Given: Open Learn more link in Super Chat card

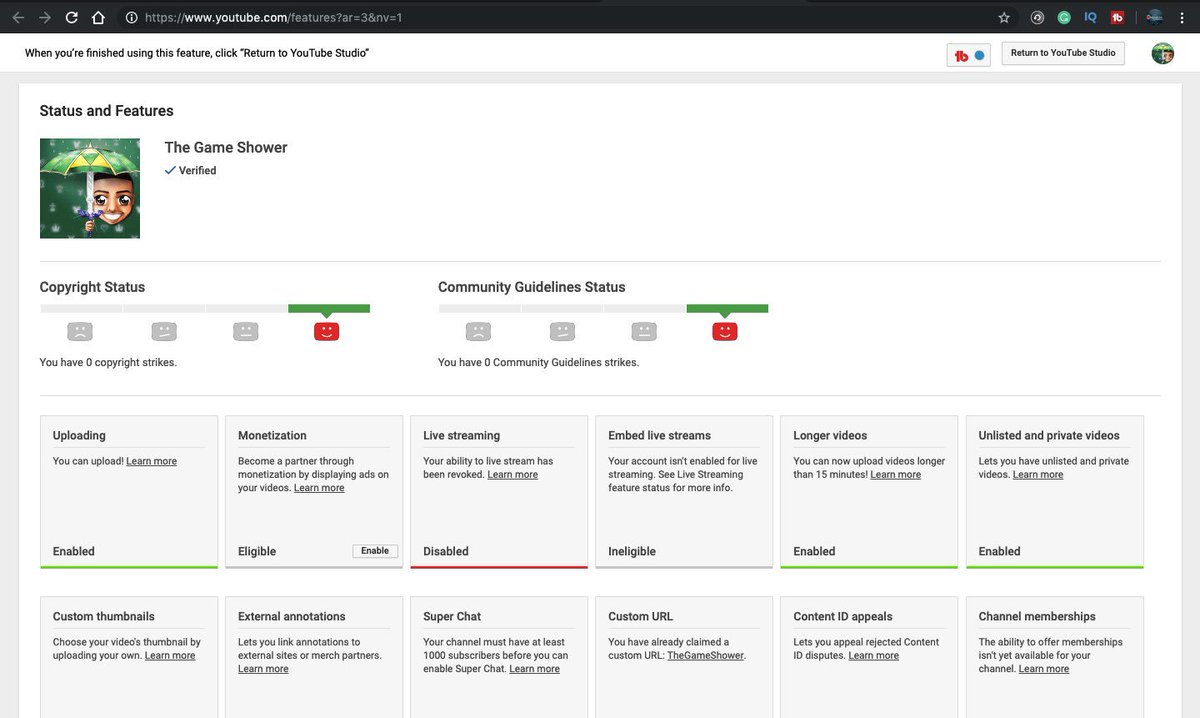Looking at the screenshot, I should (535, 669).
